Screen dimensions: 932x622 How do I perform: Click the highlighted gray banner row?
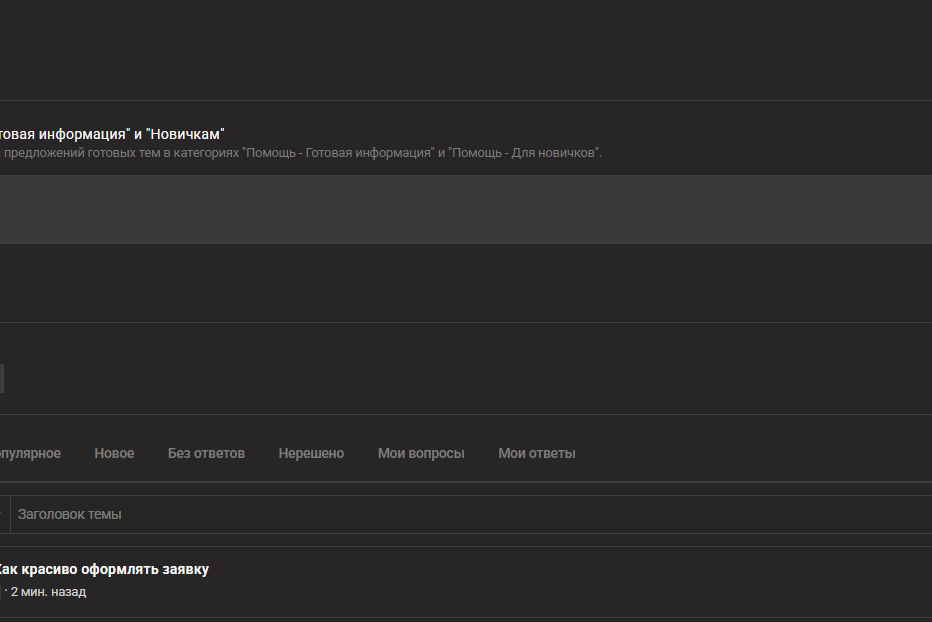click(466, 209)
